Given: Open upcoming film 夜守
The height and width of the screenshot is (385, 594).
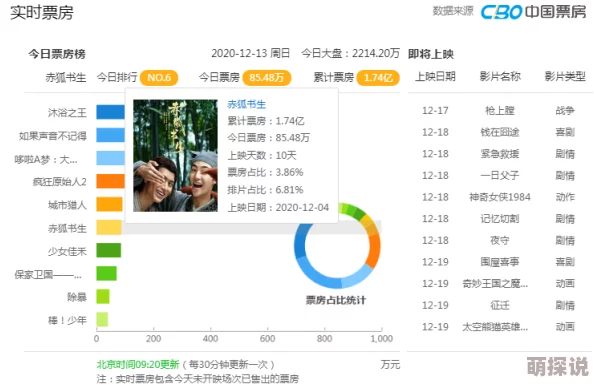Looking at the screenshot, I should coord(500,240).
